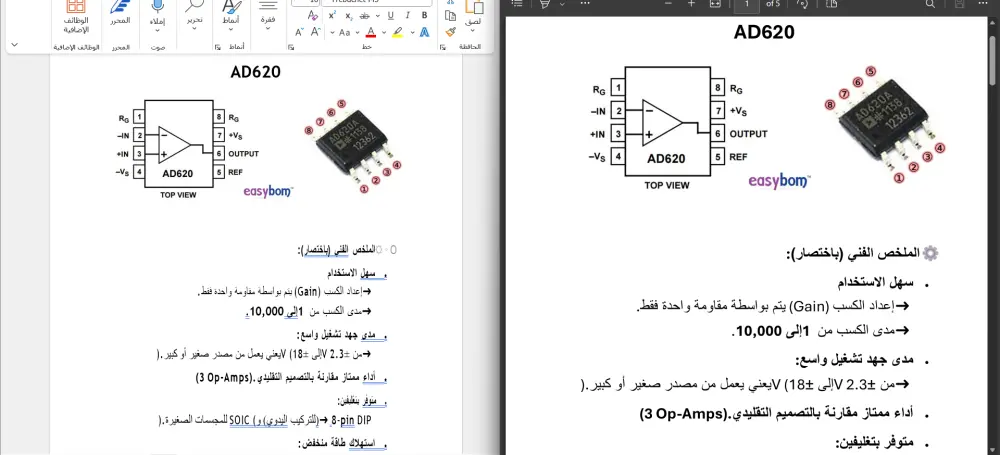Click the page number field in PDF viewer
Viewport: 1000px width, 455px height.
(746, 5)
